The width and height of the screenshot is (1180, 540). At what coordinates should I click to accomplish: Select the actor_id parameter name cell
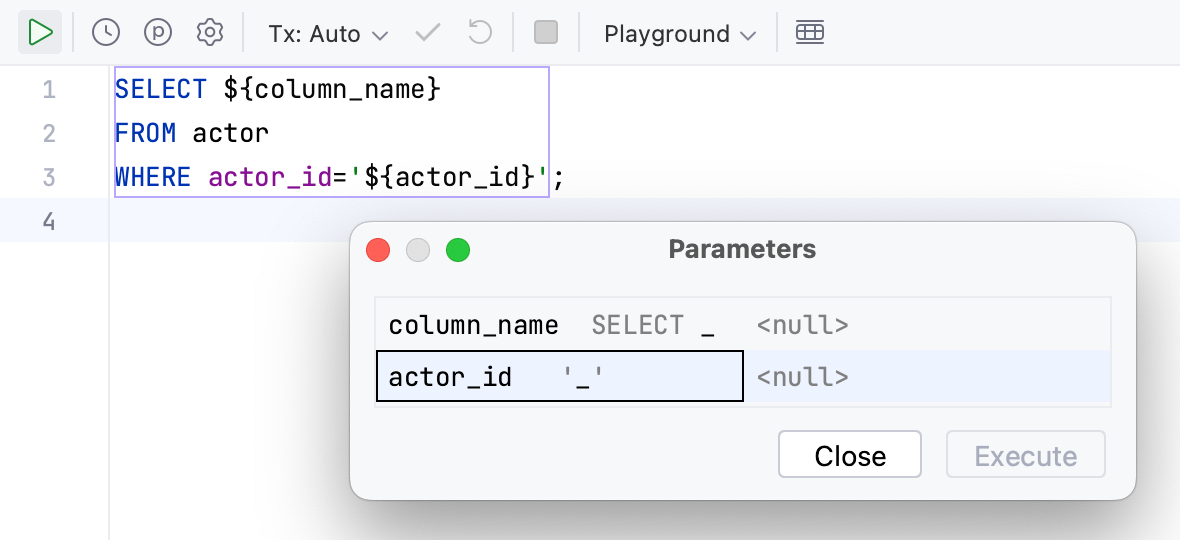451,377
